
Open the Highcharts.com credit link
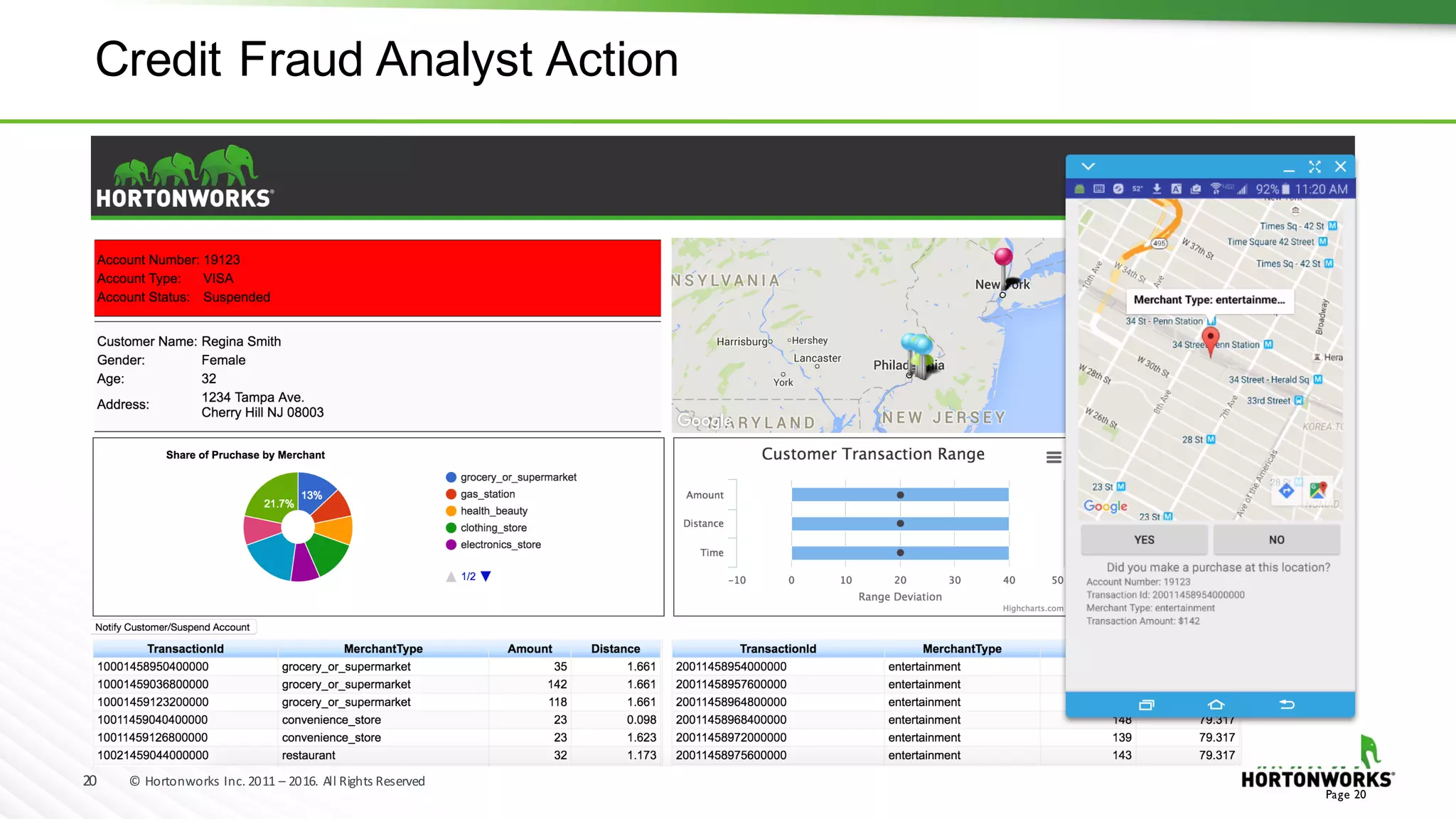tap(1033, 609)
